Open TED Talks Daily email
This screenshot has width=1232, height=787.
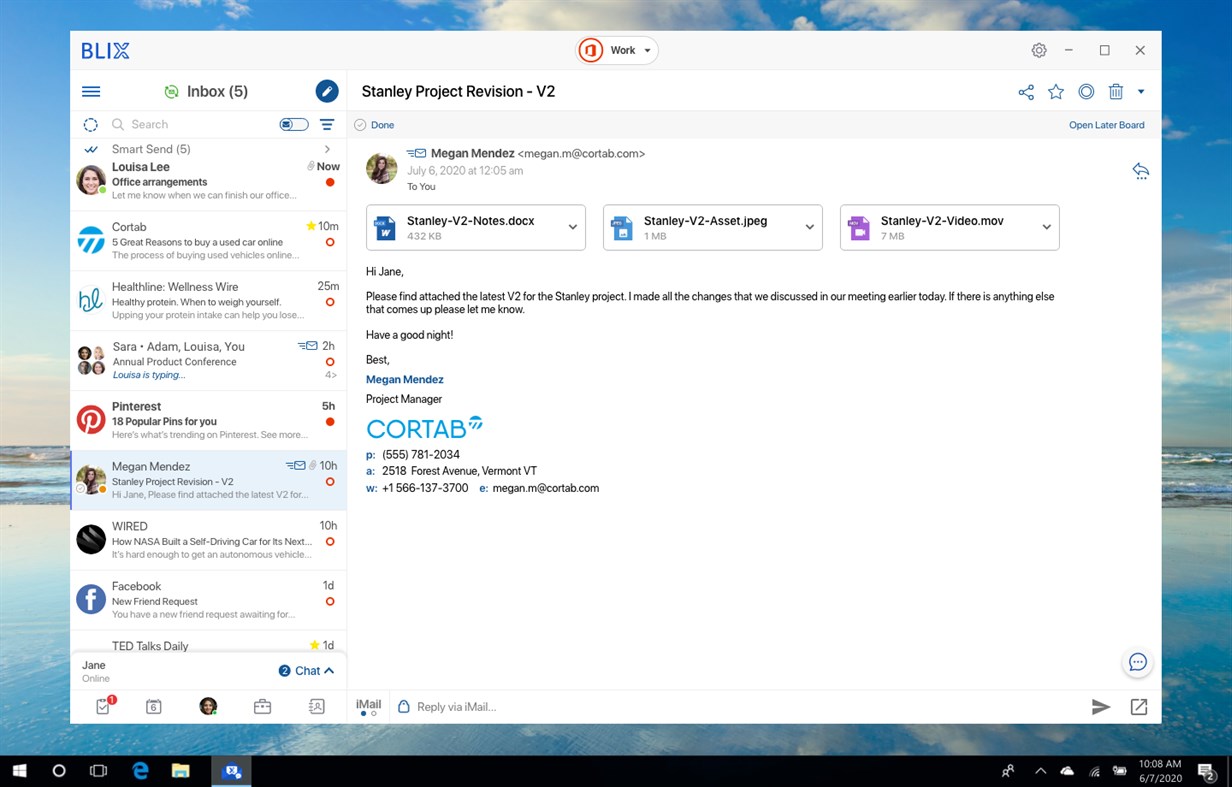[x=208, y=642]
